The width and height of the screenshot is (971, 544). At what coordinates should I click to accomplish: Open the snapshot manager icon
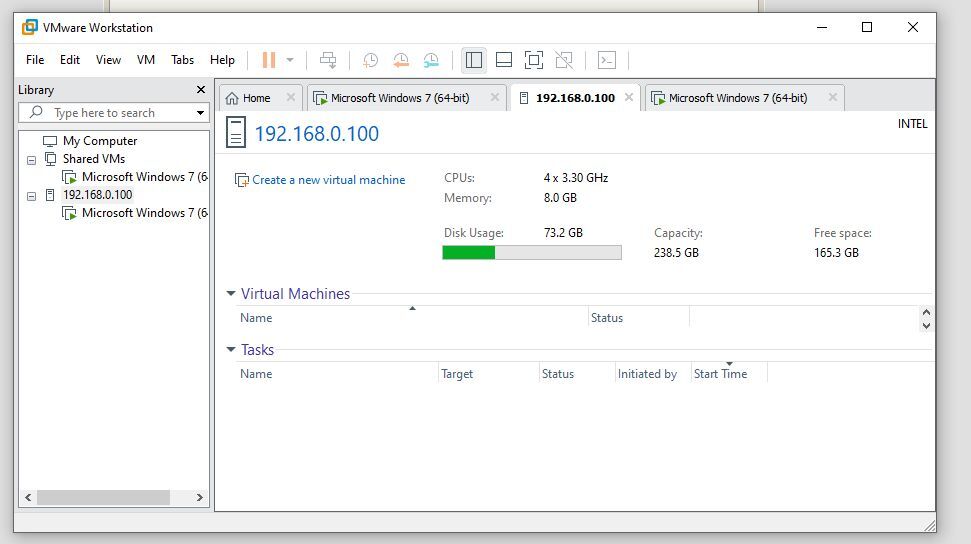point(431,60)
